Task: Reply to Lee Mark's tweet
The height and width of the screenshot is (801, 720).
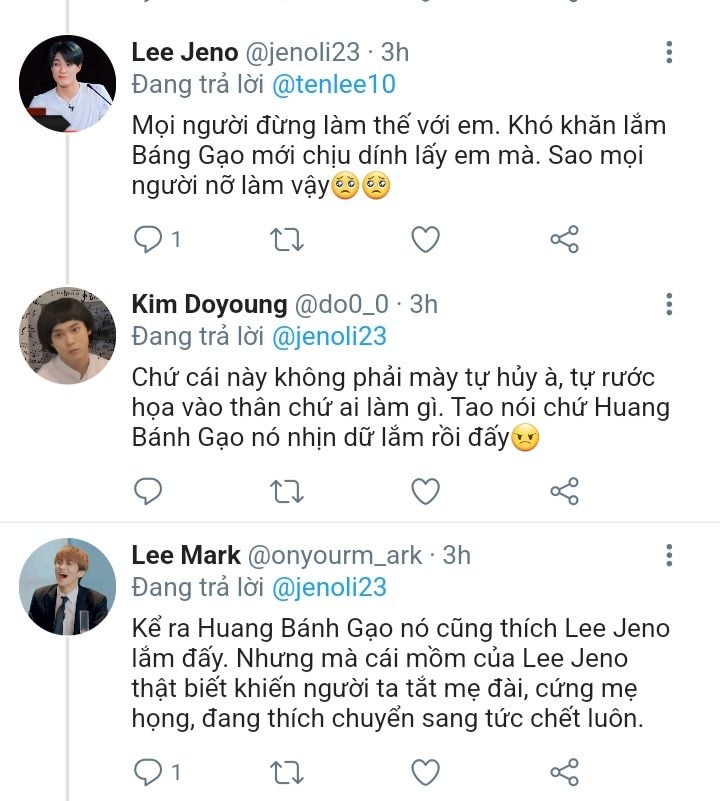Action: (x=148, y=771)
